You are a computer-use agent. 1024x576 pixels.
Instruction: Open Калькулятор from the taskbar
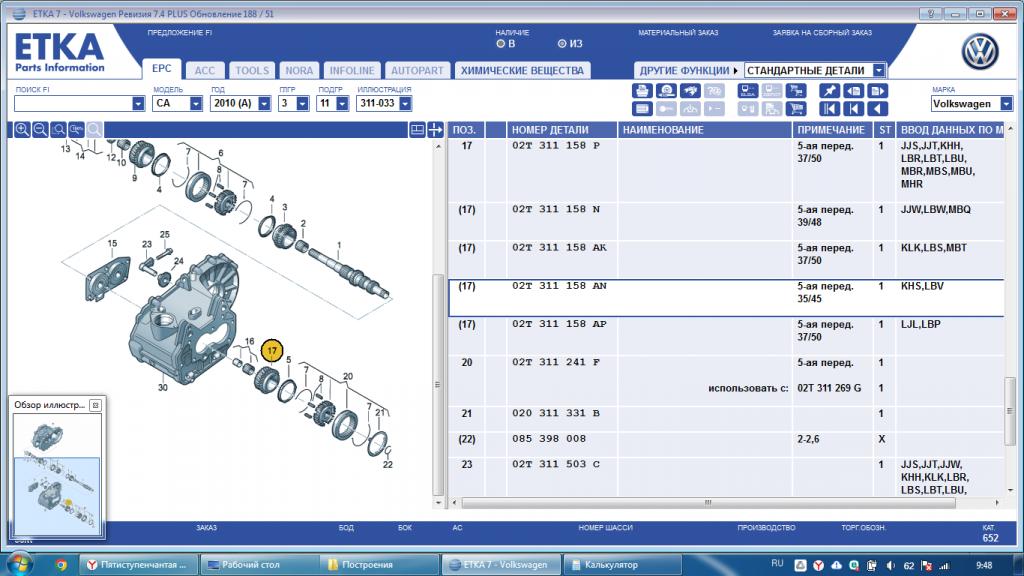623,565
